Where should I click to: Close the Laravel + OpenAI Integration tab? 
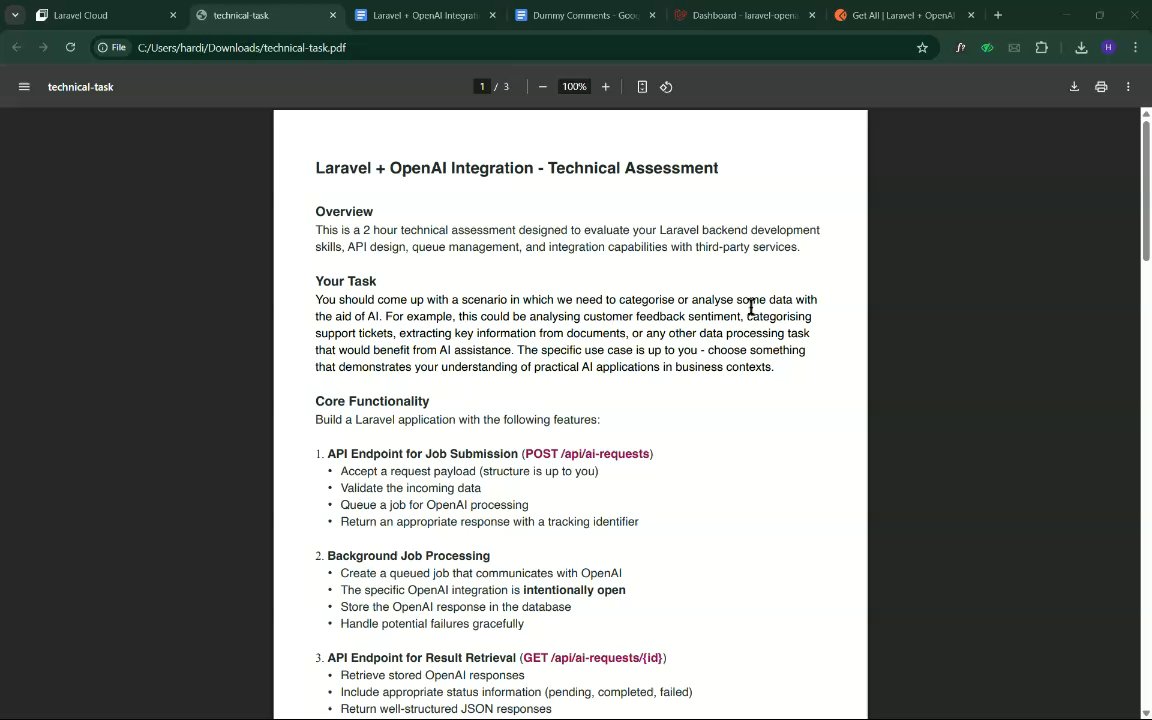point(492,15)
